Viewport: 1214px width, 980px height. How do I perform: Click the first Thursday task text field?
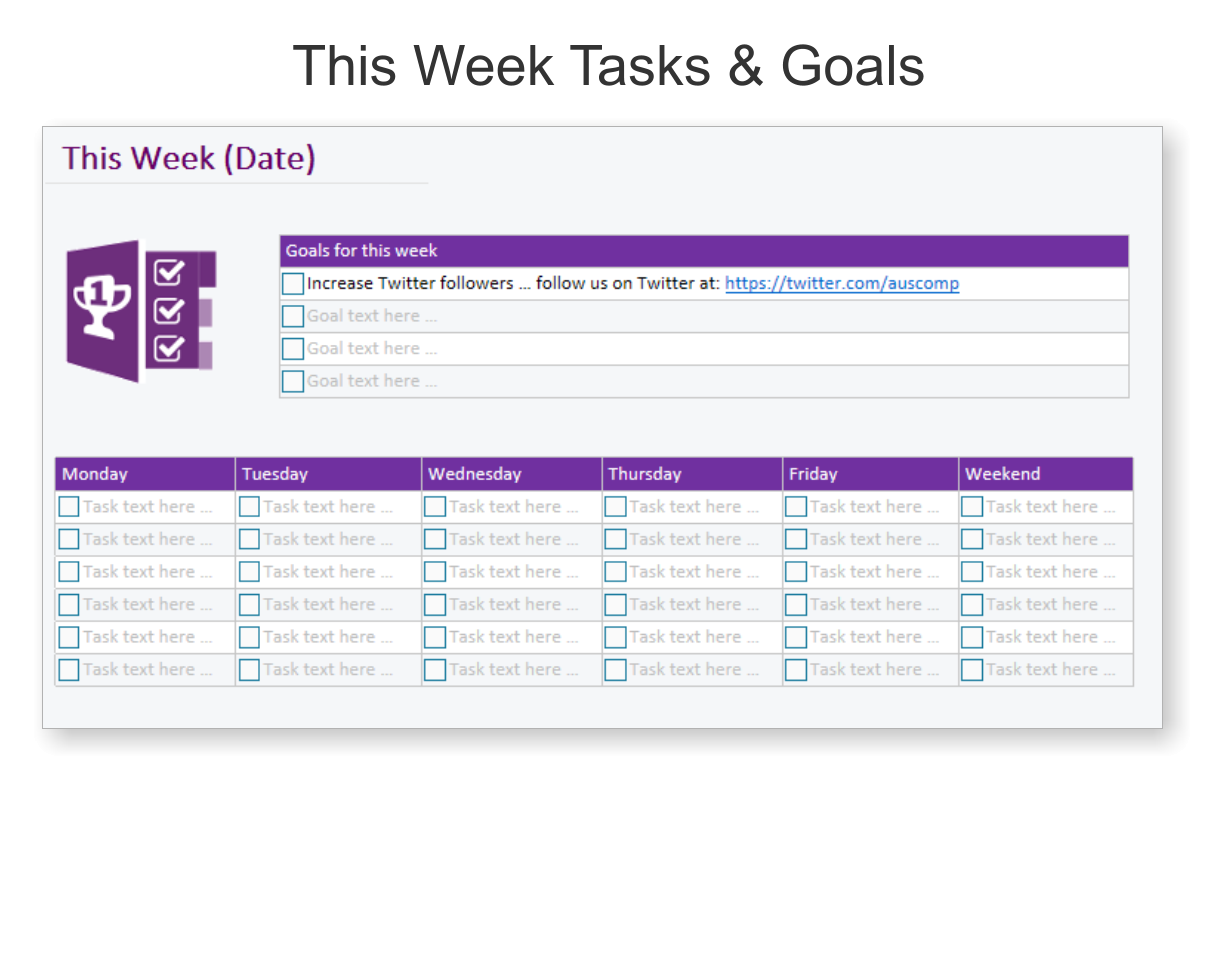pyautogui.click(x=694, y=507)
